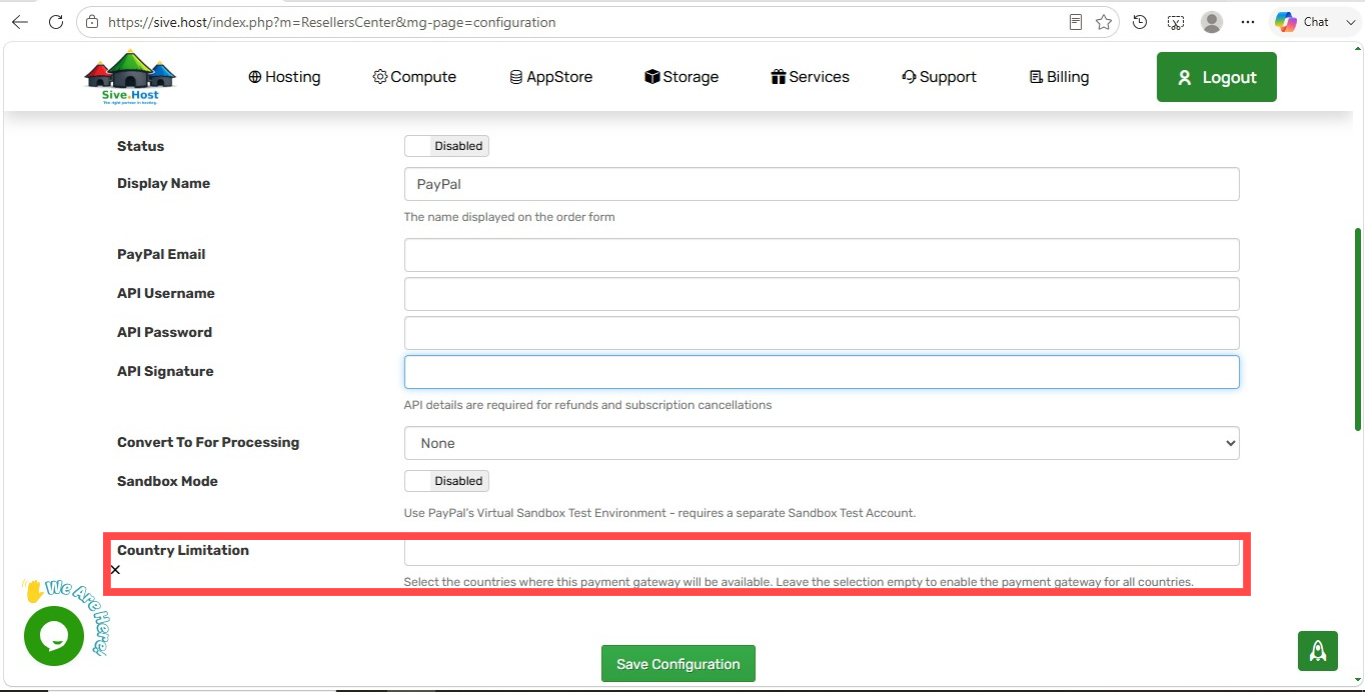Click the API Signature input field
This screenshot has width=1365, height=692.
tap(822, 372)
